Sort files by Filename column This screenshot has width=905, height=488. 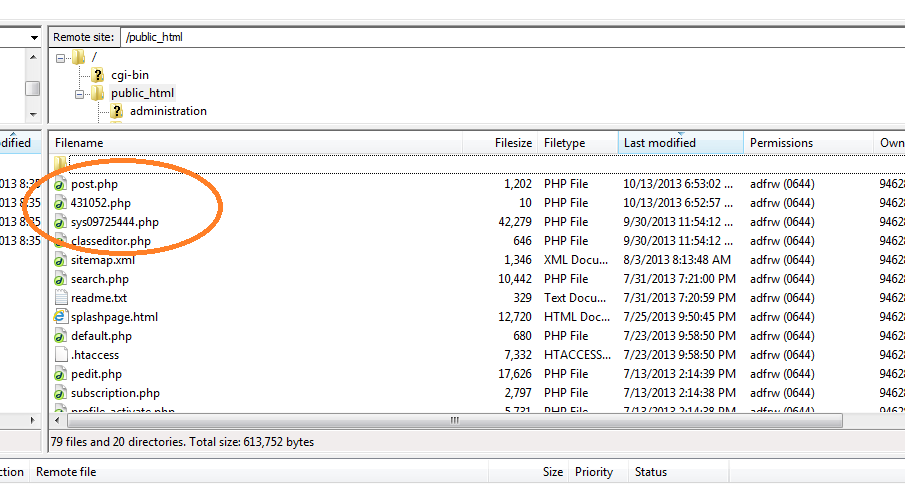click(x=255, y=143)
